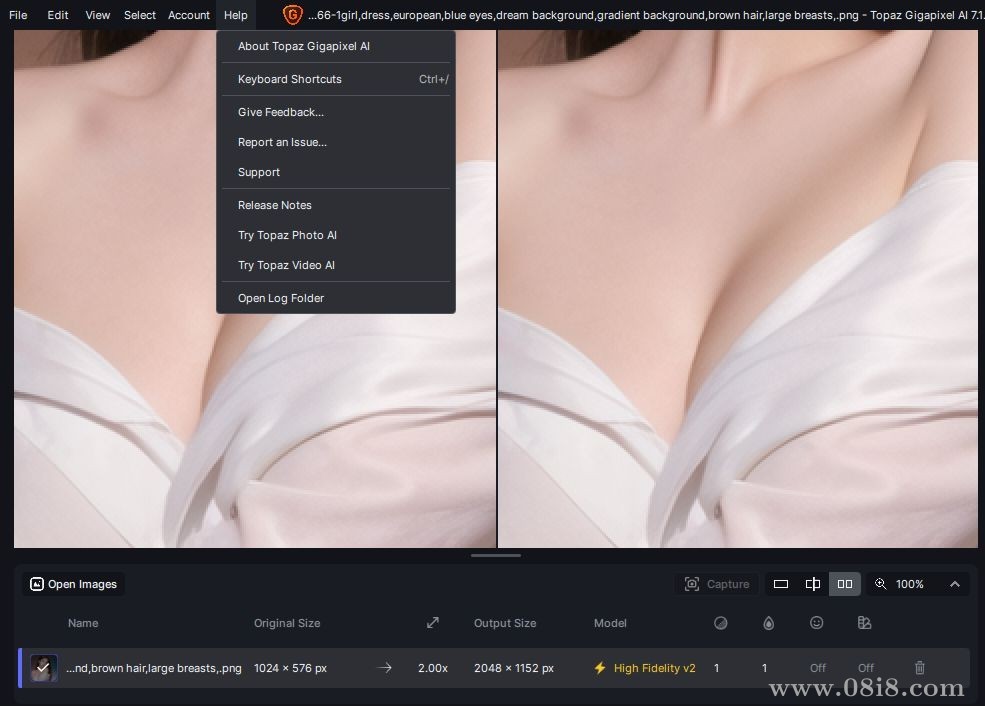This screenshot has width=985, height=706.
Task: Switch to single view layout icon
Action: [x=781, y=584]
